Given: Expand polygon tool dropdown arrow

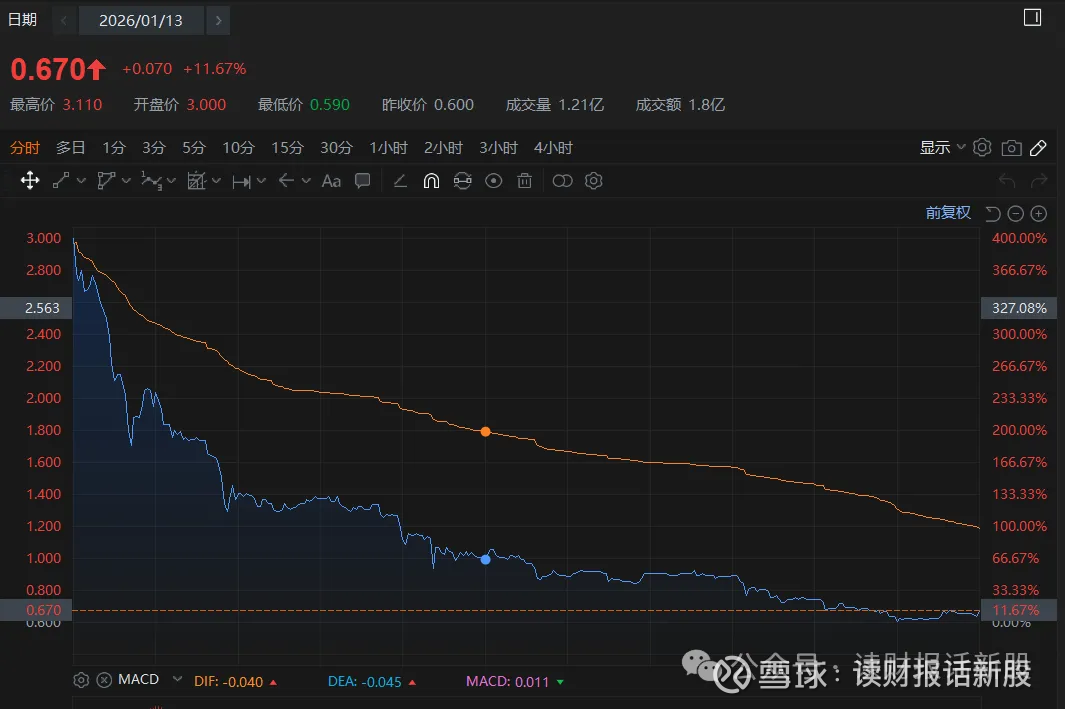Looking at the screenshot, I should point(126,181).
